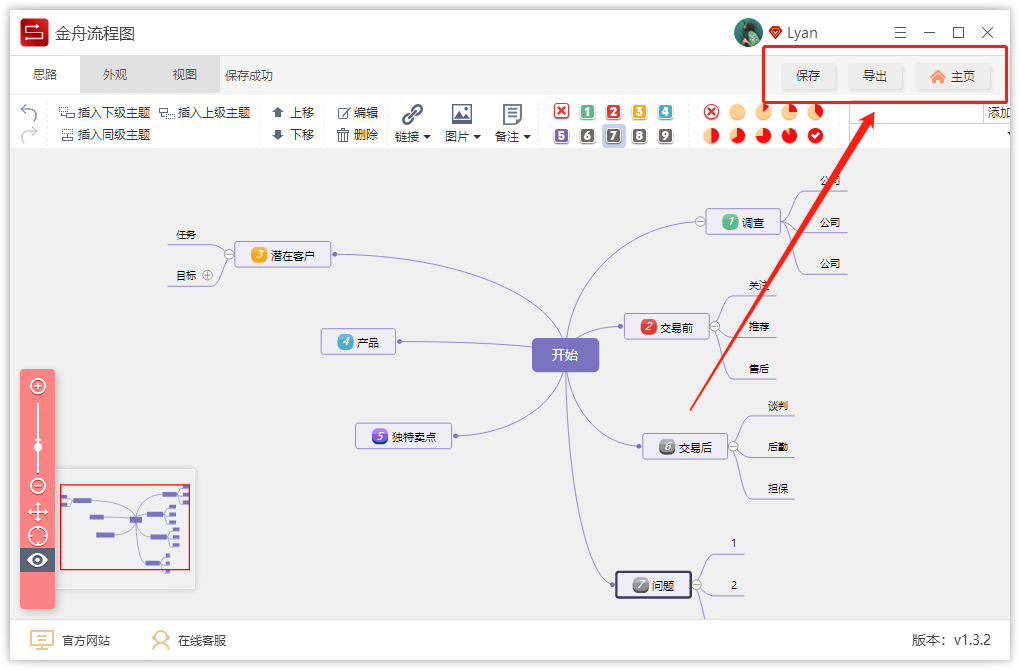Insert a sibling topic with 插入同级主题

[105, 135]
